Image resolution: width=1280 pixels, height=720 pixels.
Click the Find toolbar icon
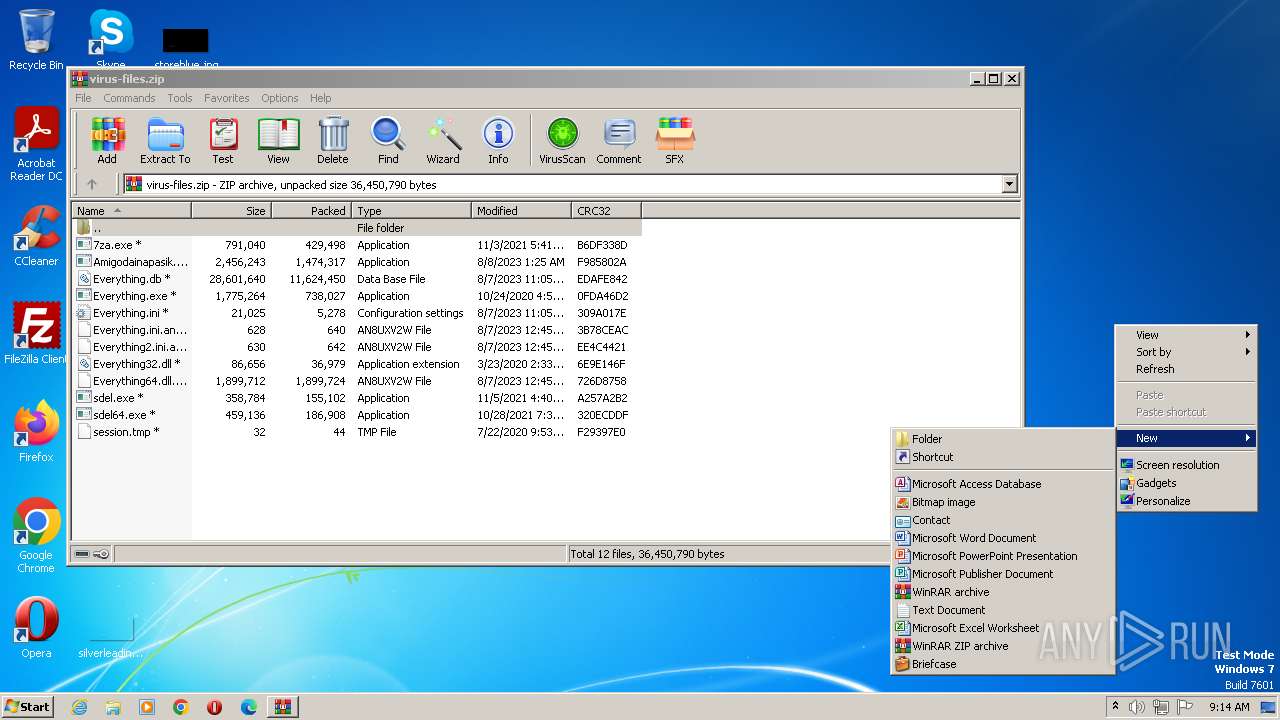tap(388, 141)
